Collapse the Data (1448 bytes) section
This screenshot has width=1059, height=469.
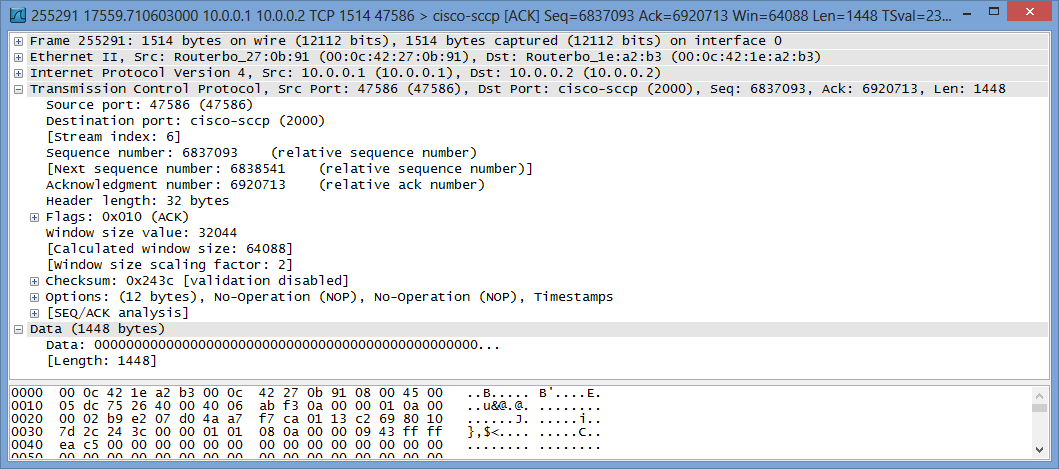coord(18,329)
